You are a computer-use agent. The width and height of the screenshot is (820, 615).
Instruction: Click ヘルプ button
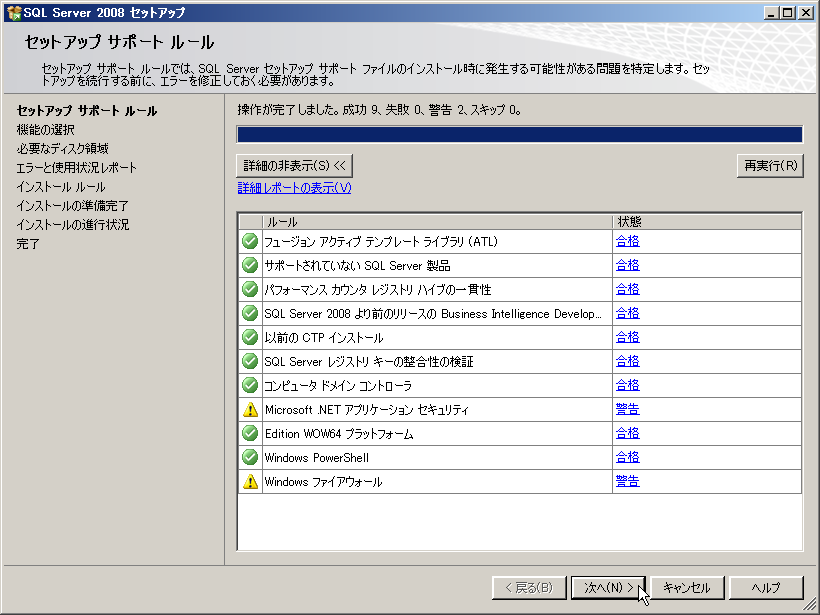coord(766,588)
